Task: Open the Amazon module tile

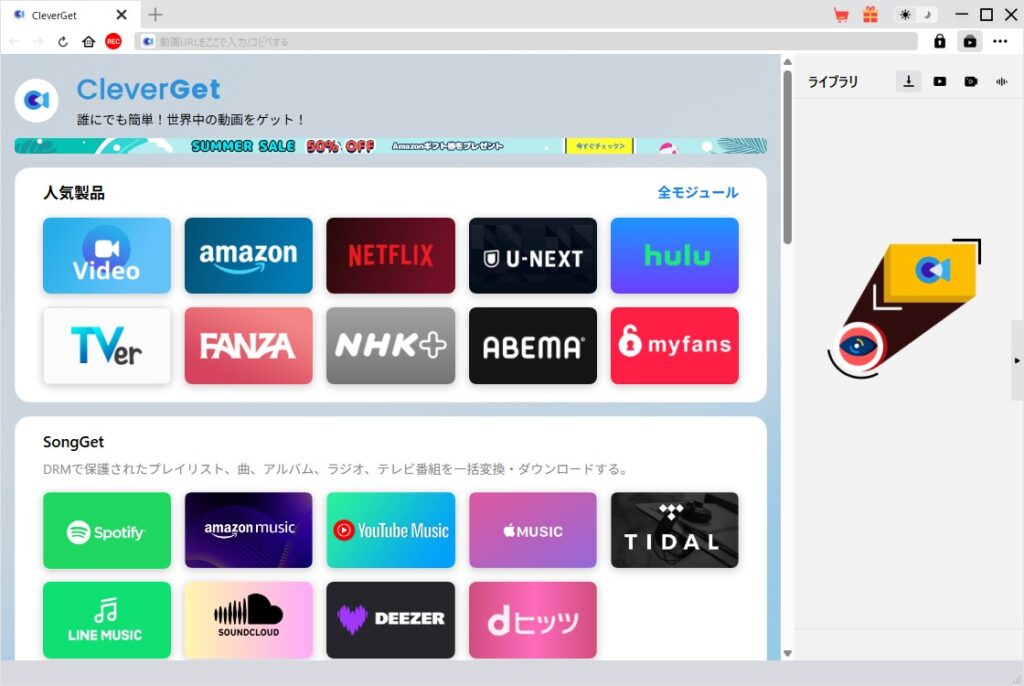Action: pyautogui.click(x=248, y=255)
